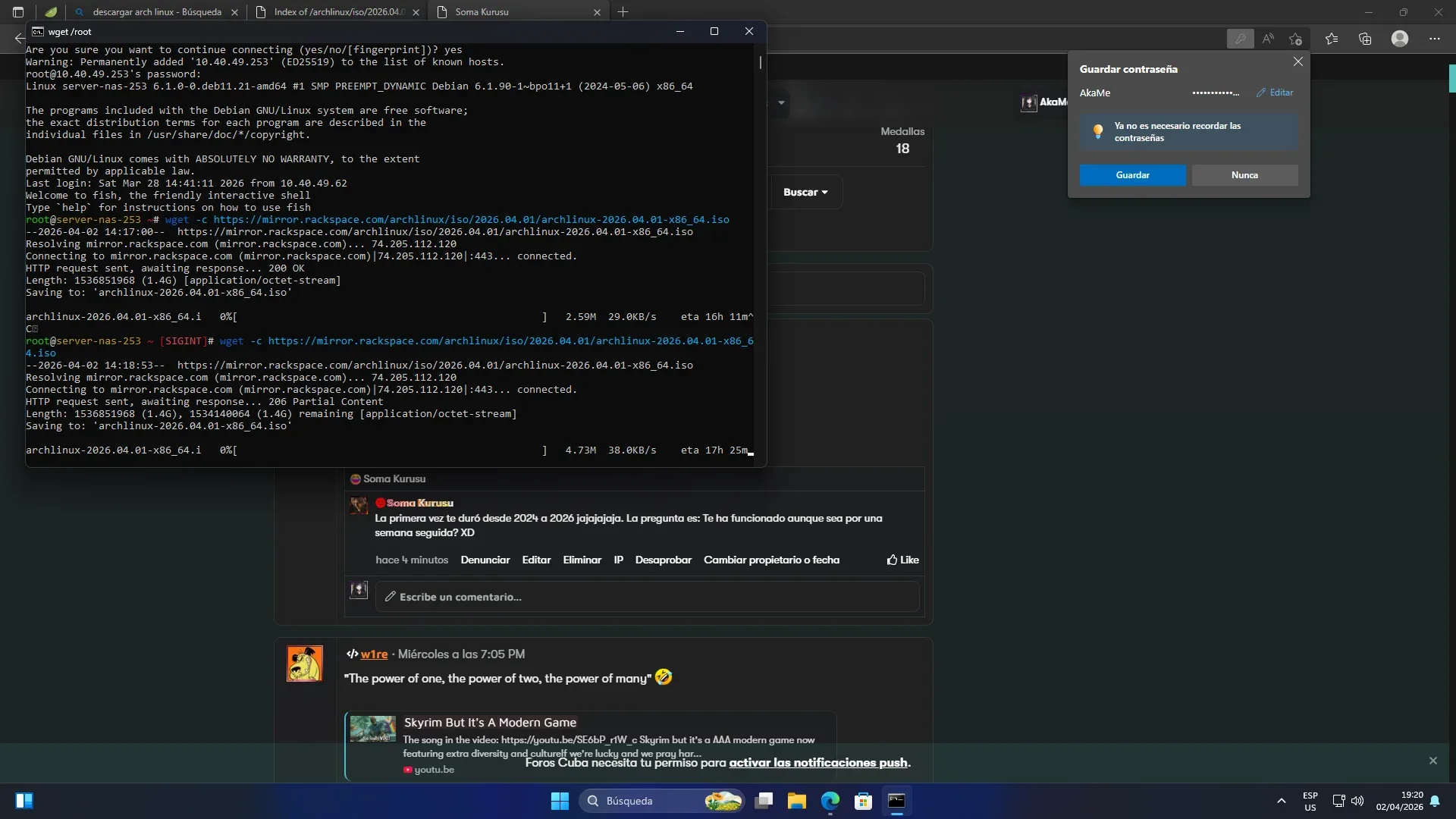Screen dimensions: 1456x819
Task: Click Editar under Soma Kurusu comment
Action: tap(536, 560)
